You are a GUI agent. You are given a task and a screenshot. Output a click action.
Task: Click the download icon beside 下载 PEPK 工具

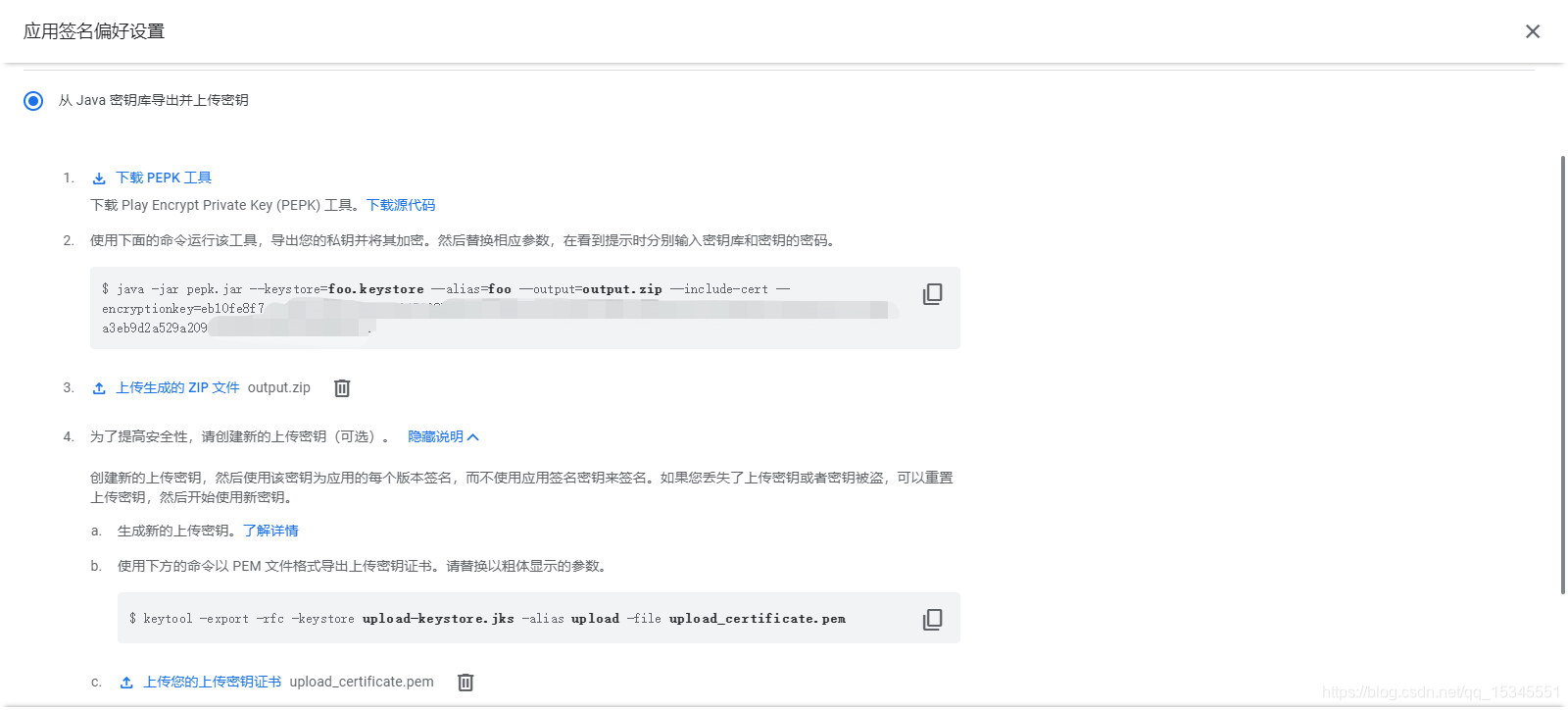coord(99,178)
